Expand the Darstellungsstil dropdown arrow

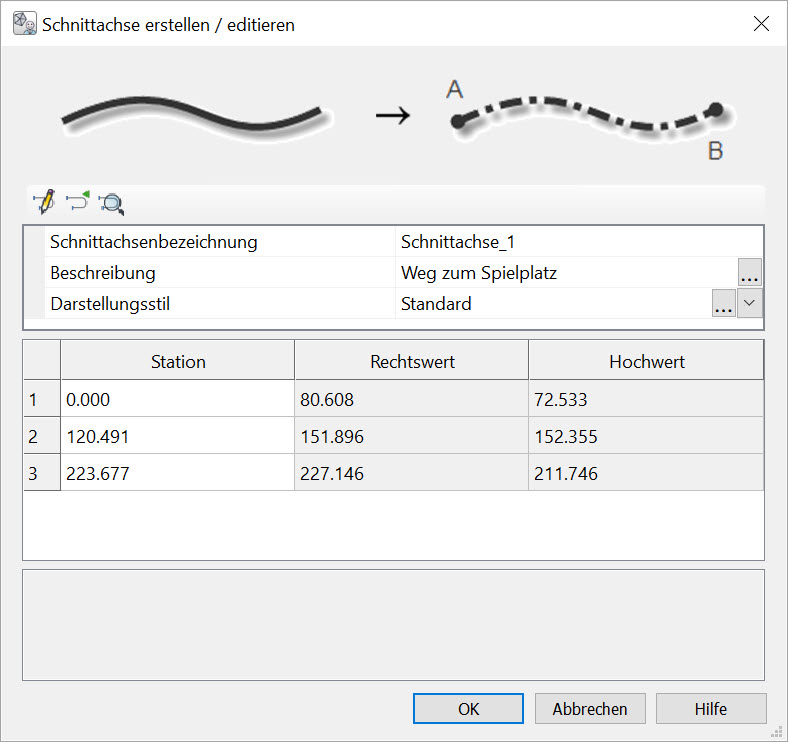pos(750,304)
